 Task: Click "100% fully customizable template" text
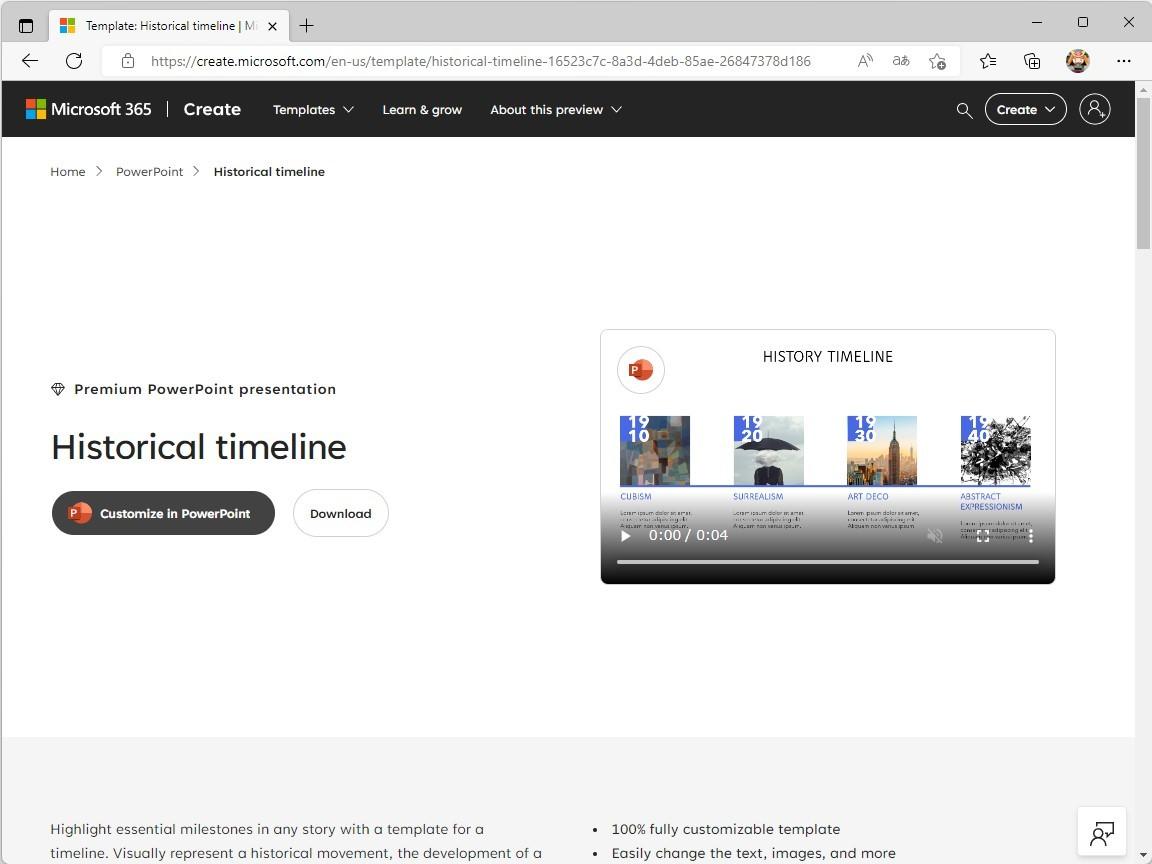click(x=726, y=829)
